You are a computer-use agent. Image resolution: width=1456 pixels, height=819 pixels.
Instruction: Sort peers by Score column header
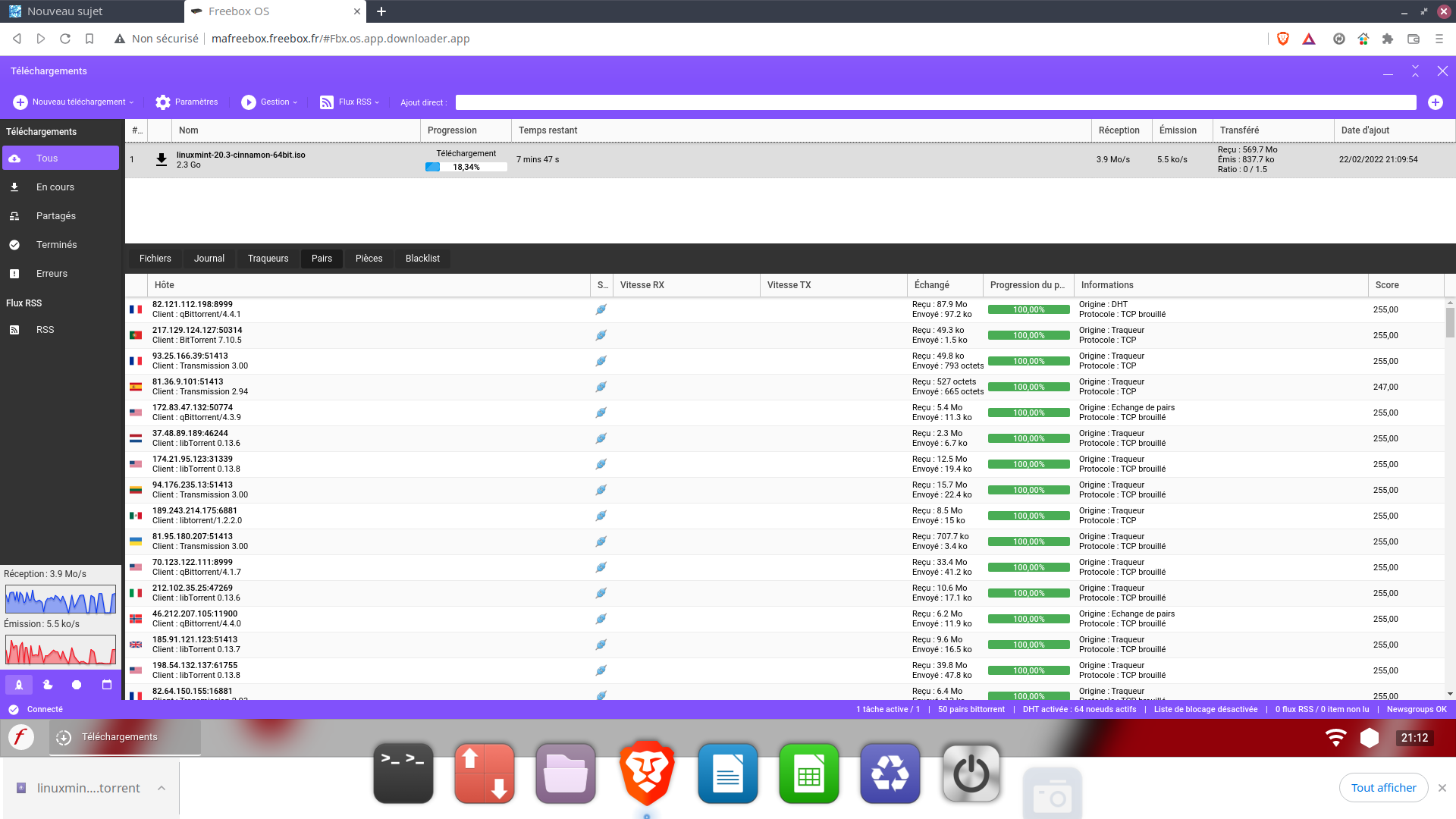[x=1387, y=285]
